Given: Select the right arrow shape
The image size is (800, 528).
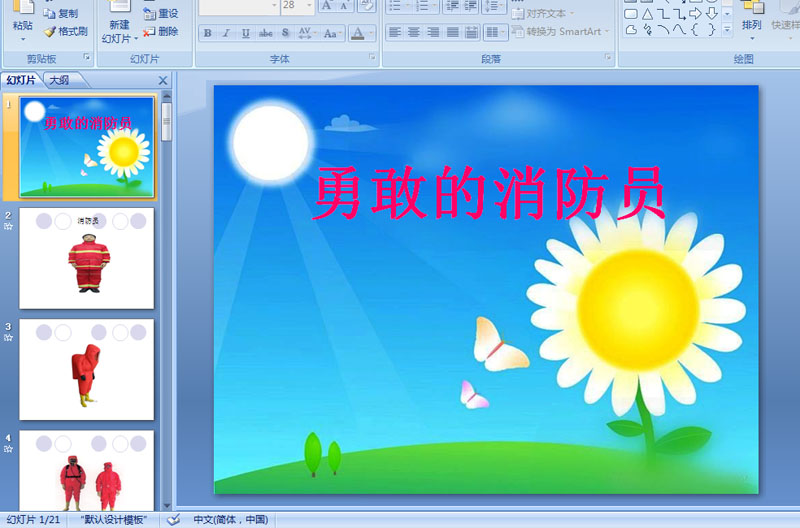Looking at the screenshot, I should tap(695, 14).
